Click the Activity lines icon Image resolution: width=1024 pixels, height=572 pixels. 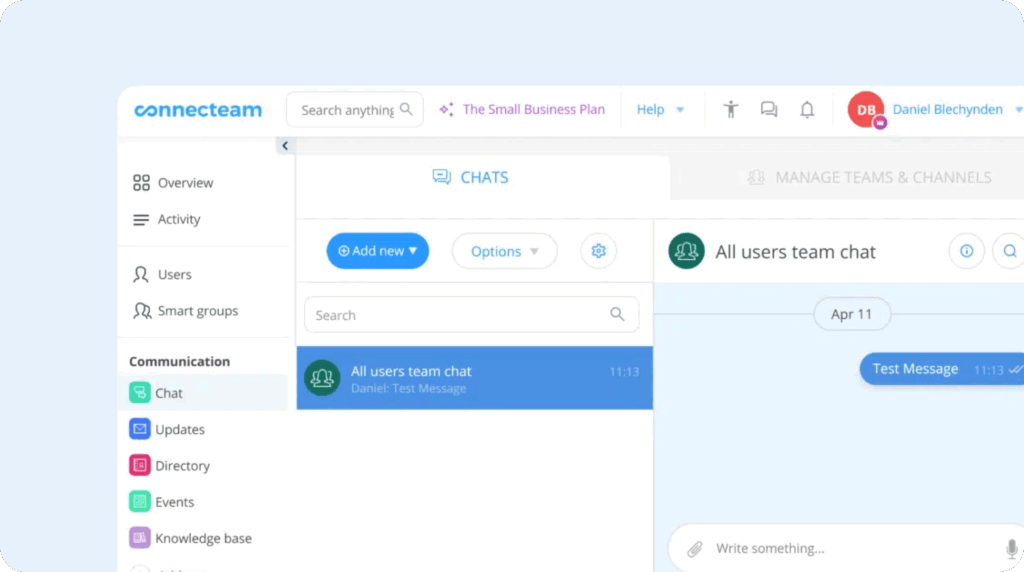point(141,219)
